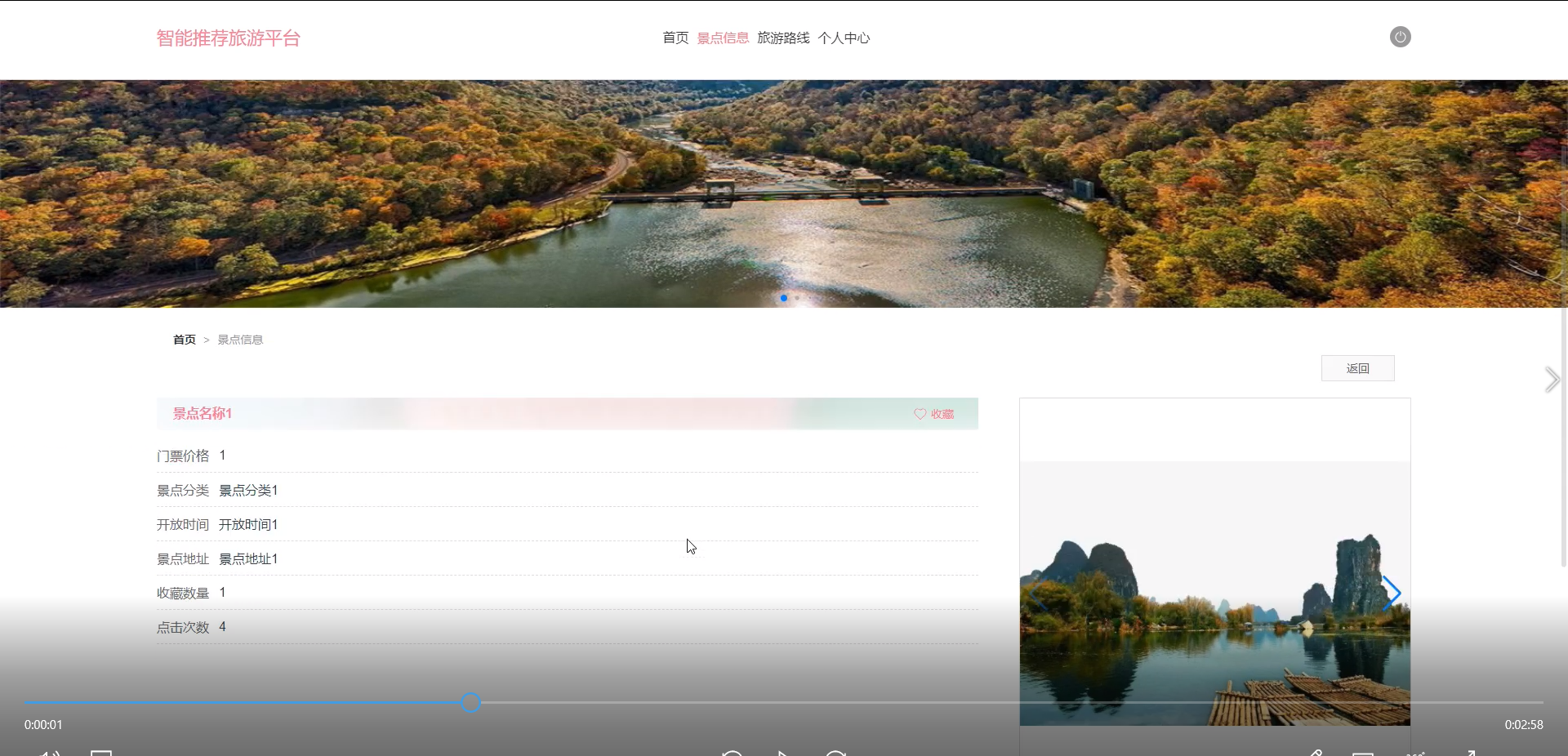Viewport: 1568px width, 756px height.
Task: Select the active blue banner dot
Action: point(783,298)
